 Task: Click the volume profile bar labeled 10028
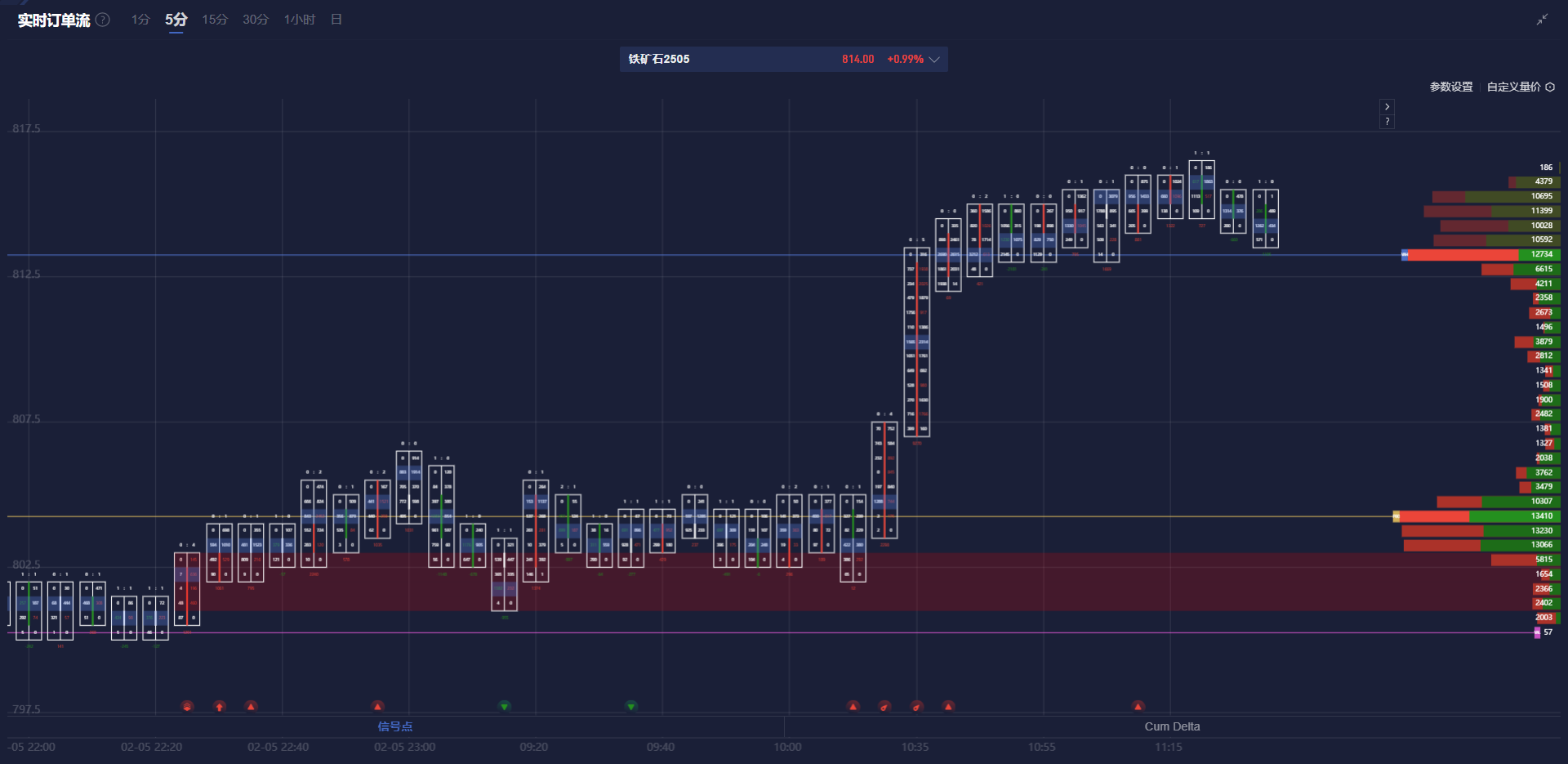click(x=1500, y=226)
